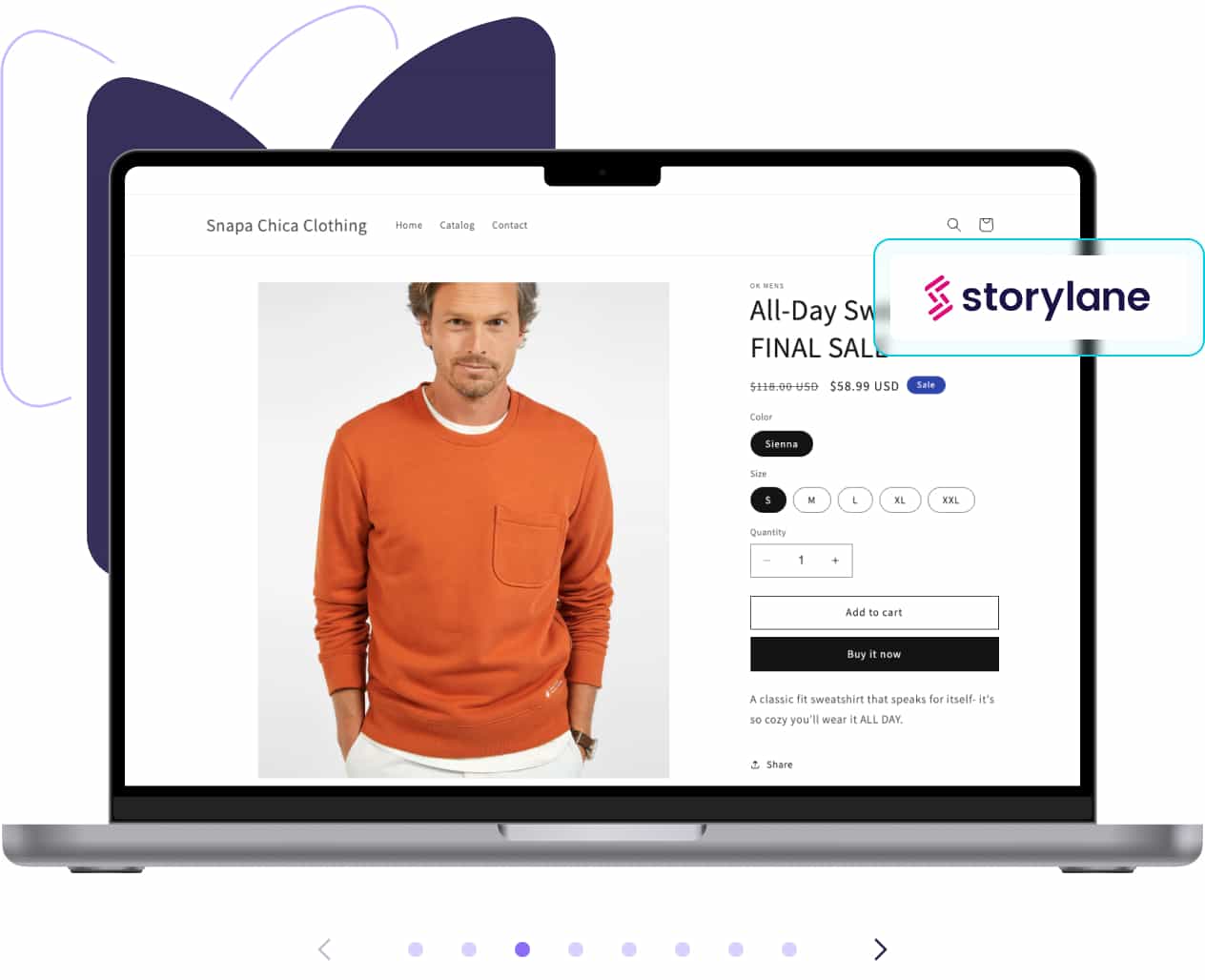Screen dimensions: 1205x980
Task: Open the Catalog menu item
Action: (457, 226)
